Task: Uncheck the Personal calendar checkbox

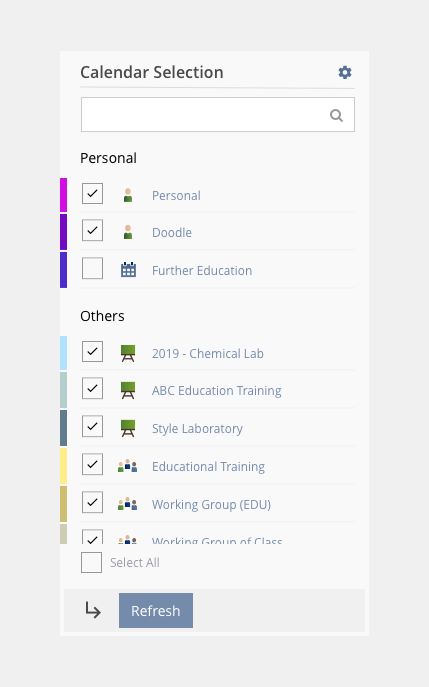Action: coord(92,194)
